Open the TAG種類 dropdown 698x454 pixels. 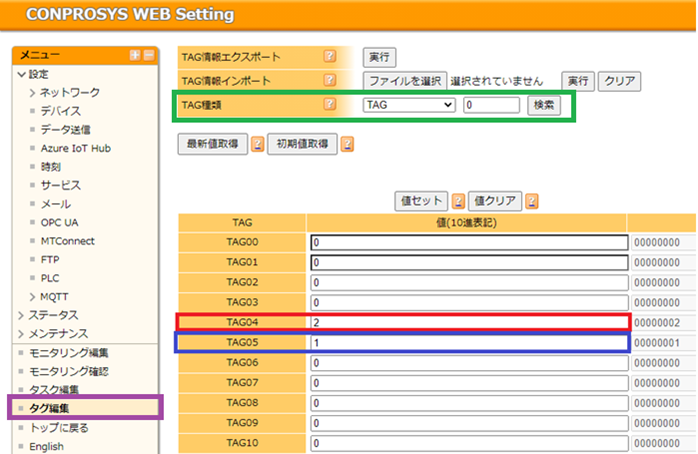tap(409, 105)
